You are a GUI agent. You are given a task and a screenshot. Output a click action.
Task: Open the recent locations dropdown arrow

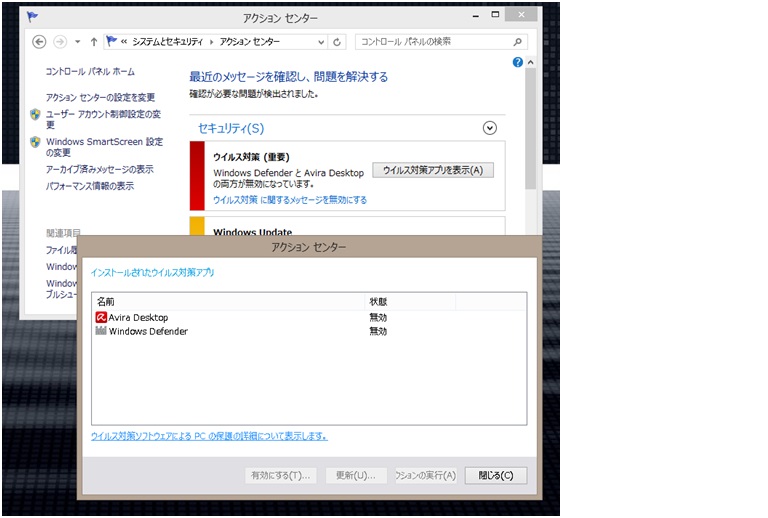point(77,42)
